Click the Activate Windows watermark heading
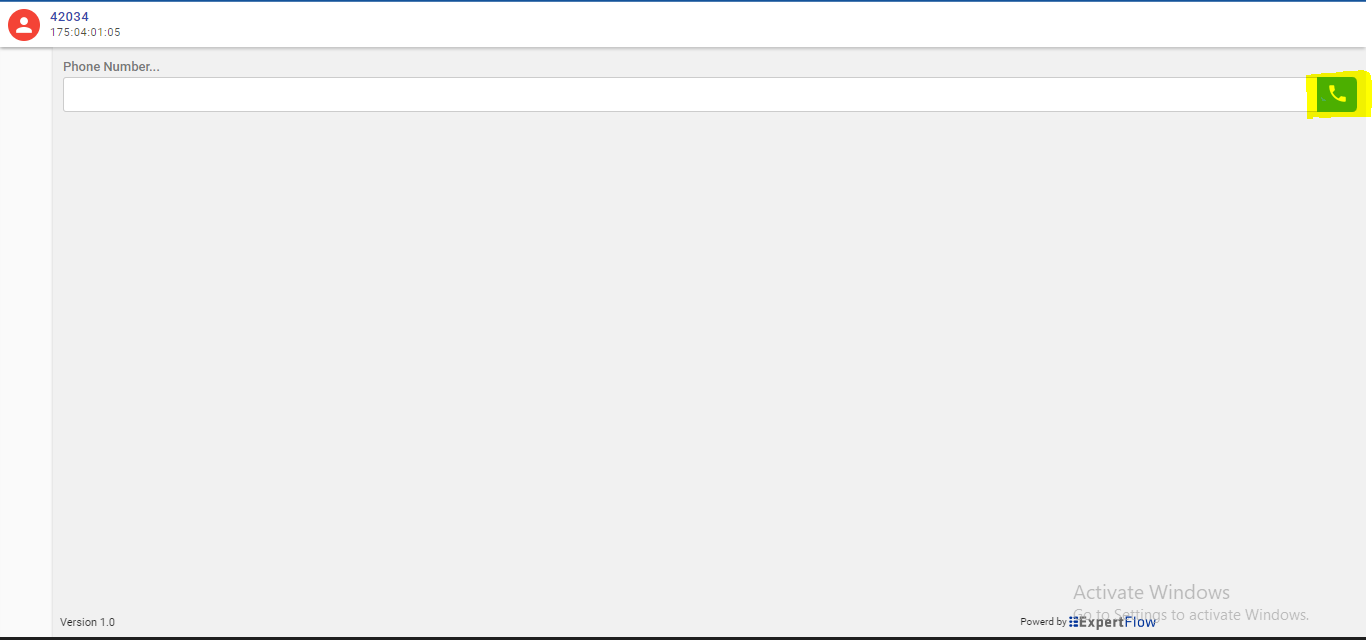 coord(1152,592)
